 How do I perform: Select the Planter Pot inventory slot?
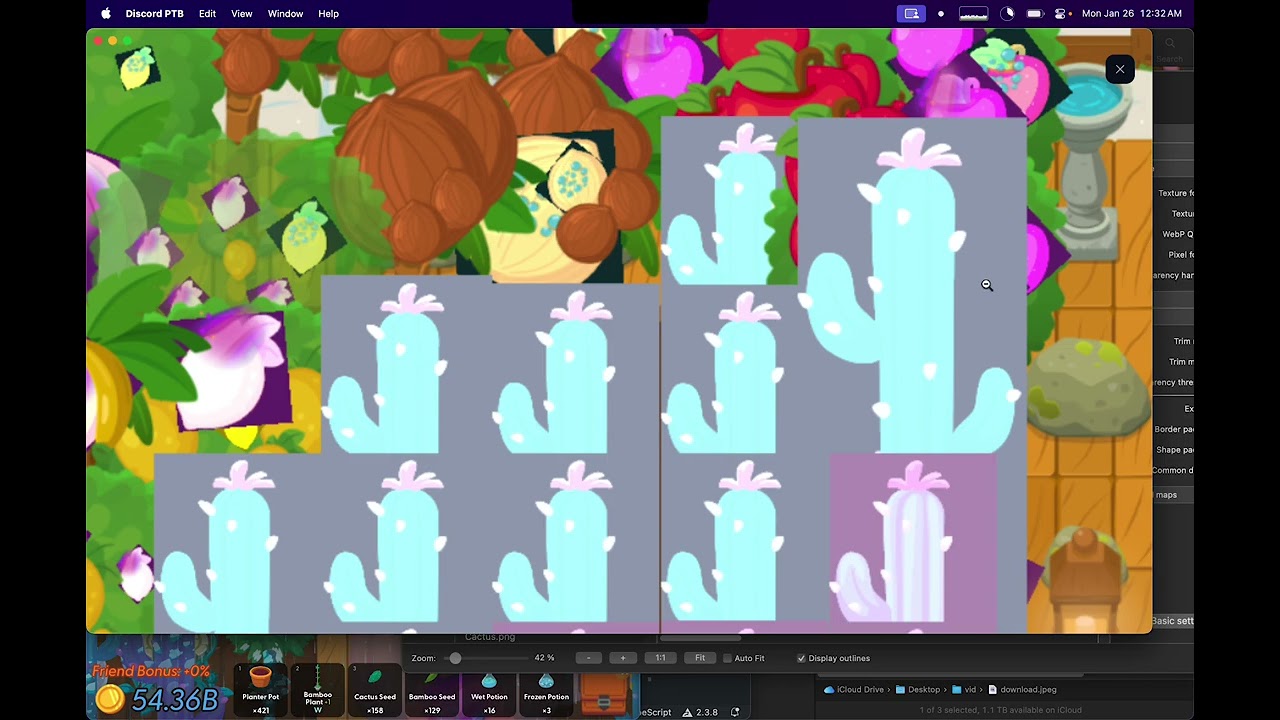coord(261,690)
